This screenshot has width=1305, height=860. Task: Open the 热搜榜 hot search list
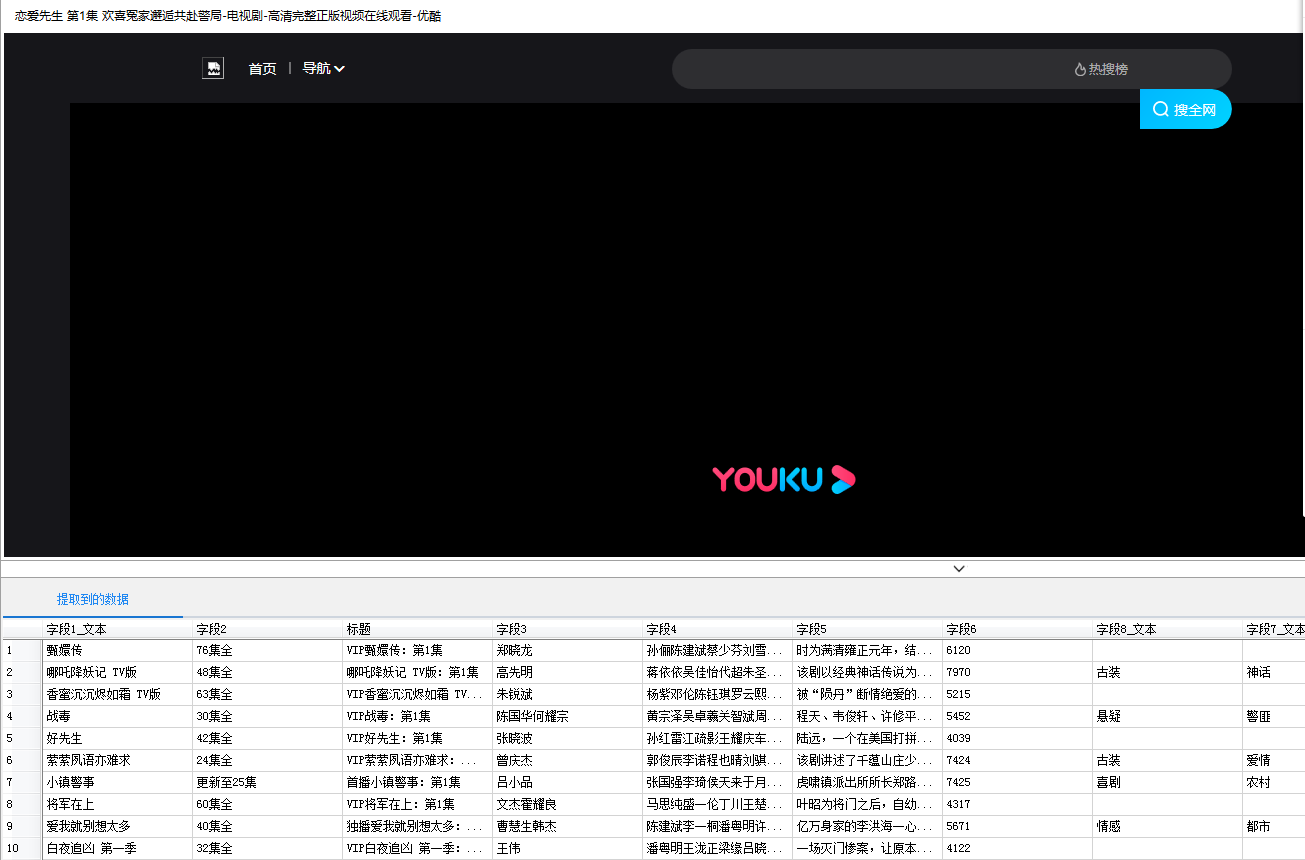1101,69
